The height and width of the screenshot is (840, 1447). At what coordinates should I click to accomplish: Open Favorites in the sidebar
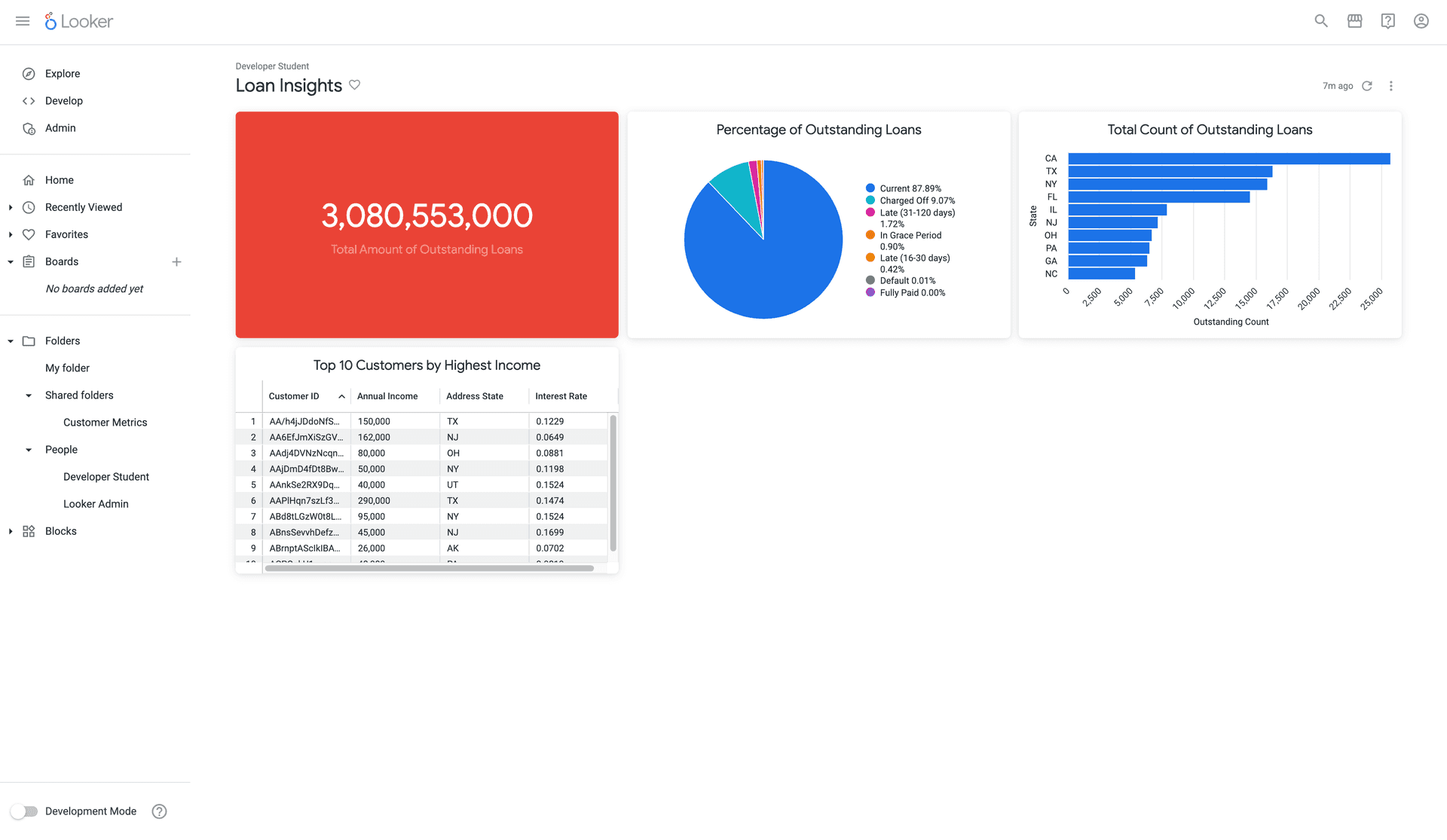pyautogui.click(x=66, y=234)
